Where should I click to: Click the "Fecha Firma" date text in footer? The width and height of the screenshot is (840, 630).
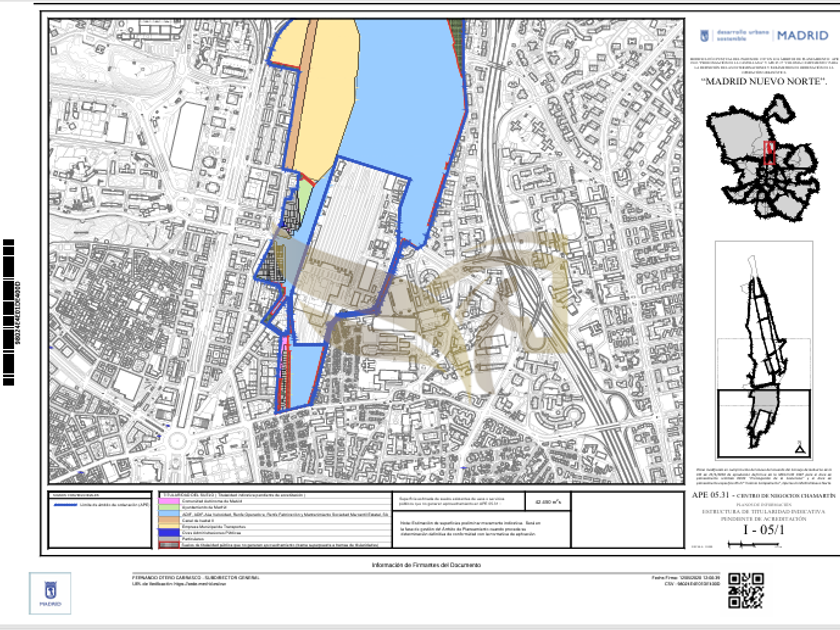point(685,578)
